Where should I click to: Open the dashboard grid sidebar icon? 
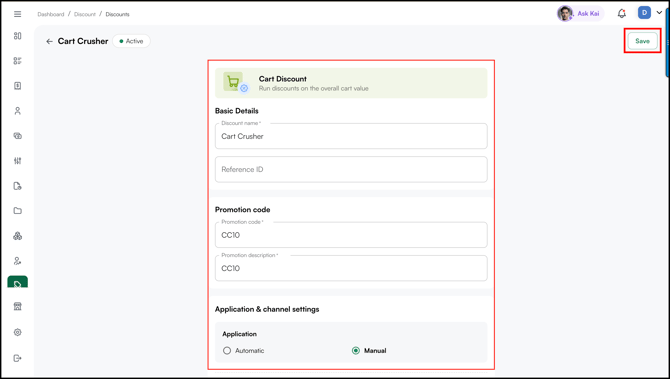click(x=18, y=36)
